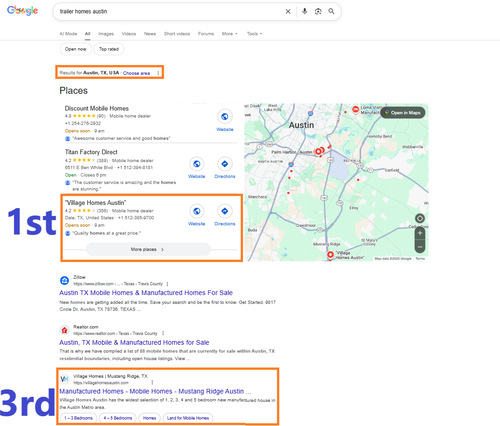Viewport: 500px width, 426px height.
Task: Switch to News tab
Action: (150, 34)
